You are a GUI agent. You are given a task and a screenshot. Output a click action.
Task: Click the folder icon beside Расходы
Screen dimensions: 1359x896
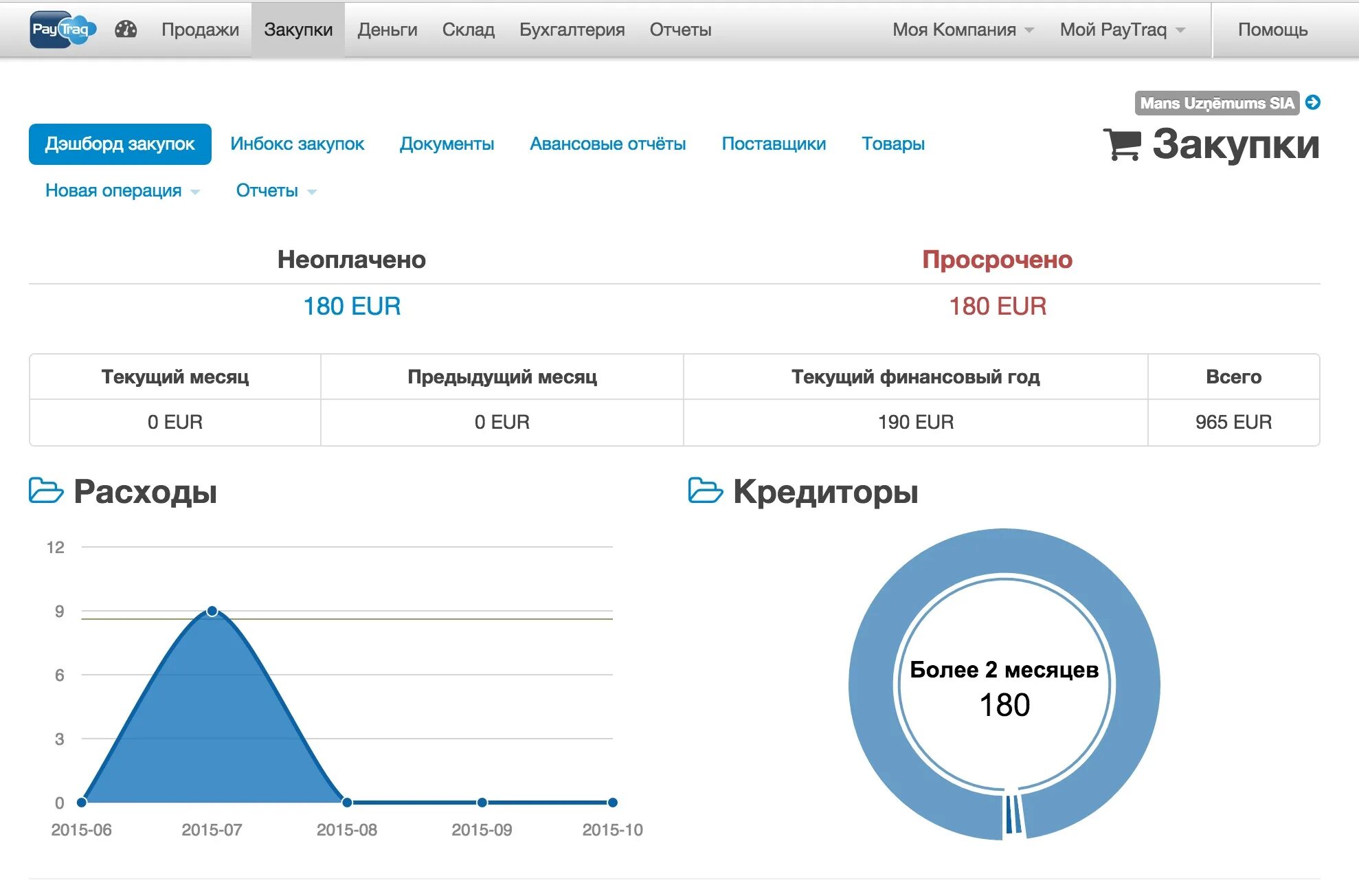point(46,491)
